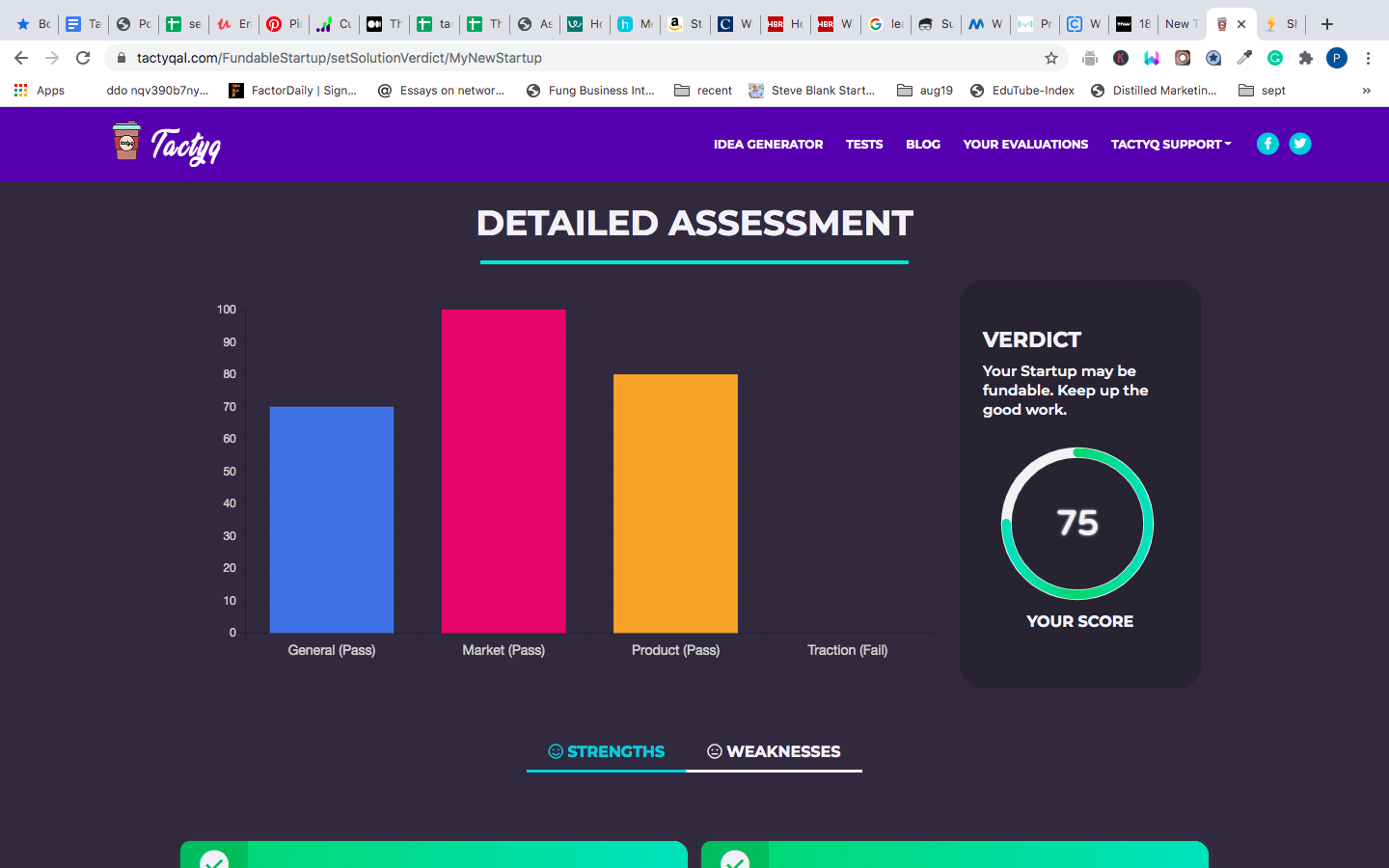
Task: Switch to the Pinterest tab
Action: coord(284,24)
